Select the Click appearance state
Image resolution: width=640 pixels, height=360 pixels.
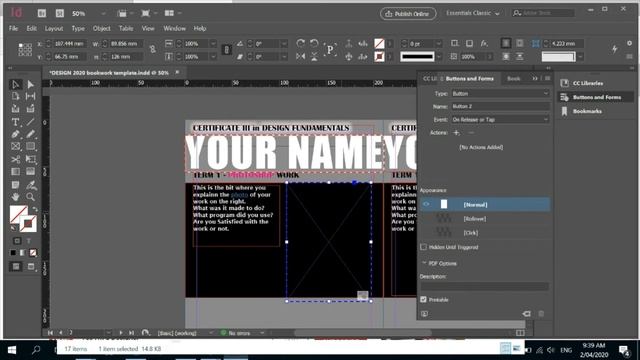(x=485, y=233)
